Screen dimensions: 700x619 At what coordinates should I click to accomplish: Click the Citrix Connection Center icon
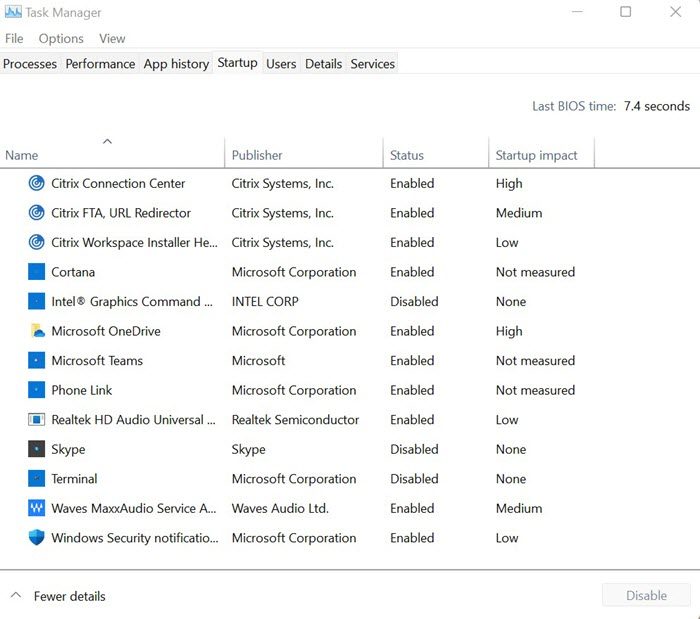[x=37, y=183]
